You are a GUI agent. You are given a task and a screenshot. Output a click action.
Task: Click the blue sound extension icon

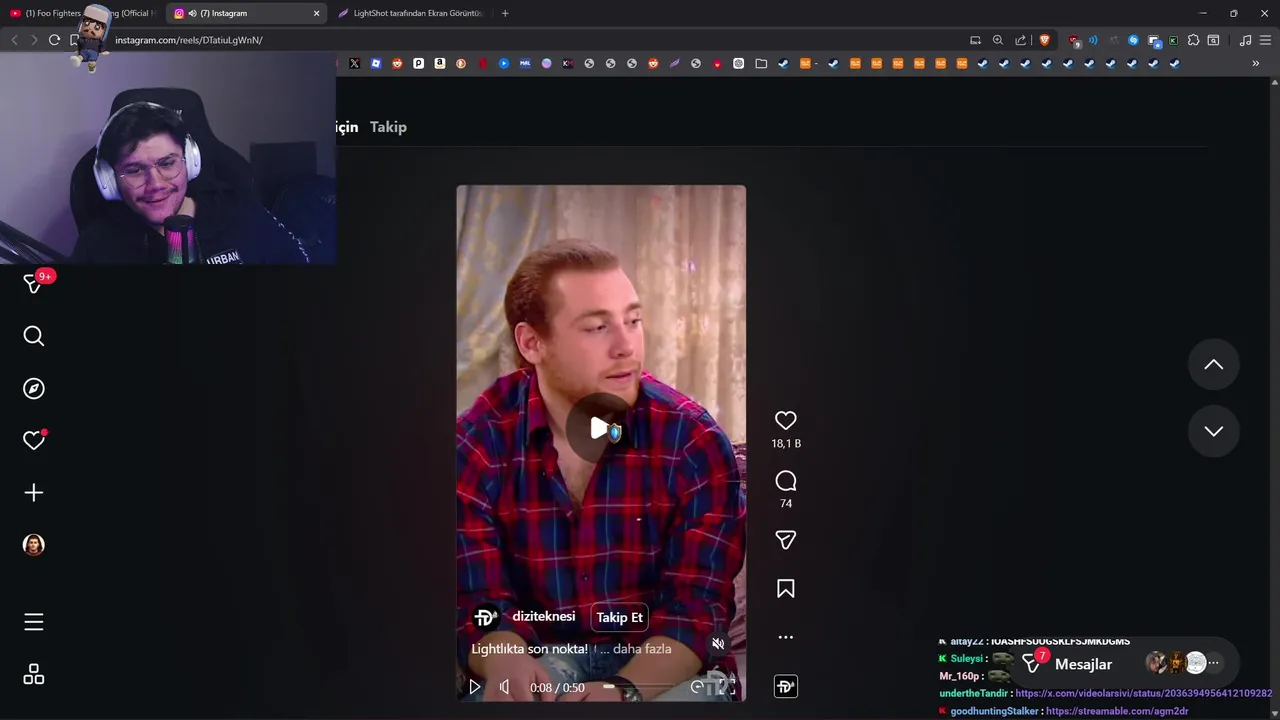coord(1093,40)
